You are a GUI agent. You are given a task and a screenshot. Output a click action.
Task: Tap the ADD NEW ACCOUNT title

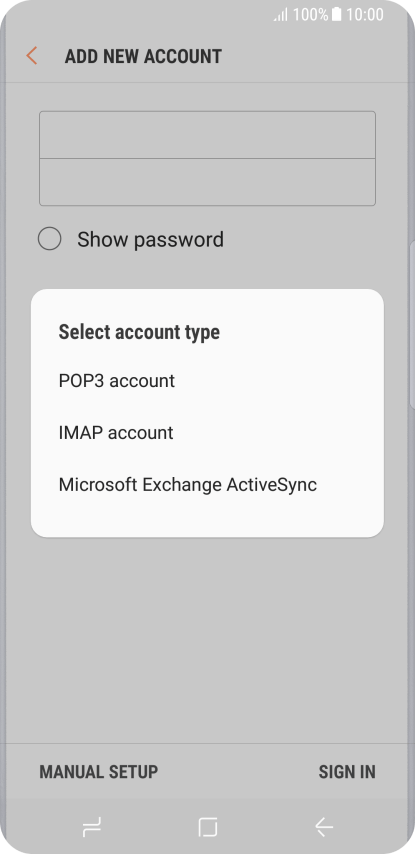(x=143, y=56)
